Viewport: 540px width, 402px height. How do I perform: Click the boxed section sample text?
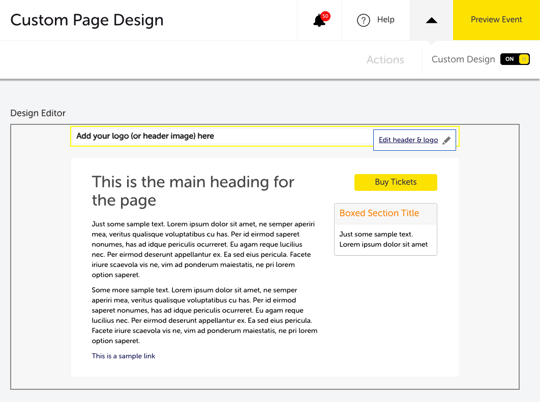click(384, 239)
